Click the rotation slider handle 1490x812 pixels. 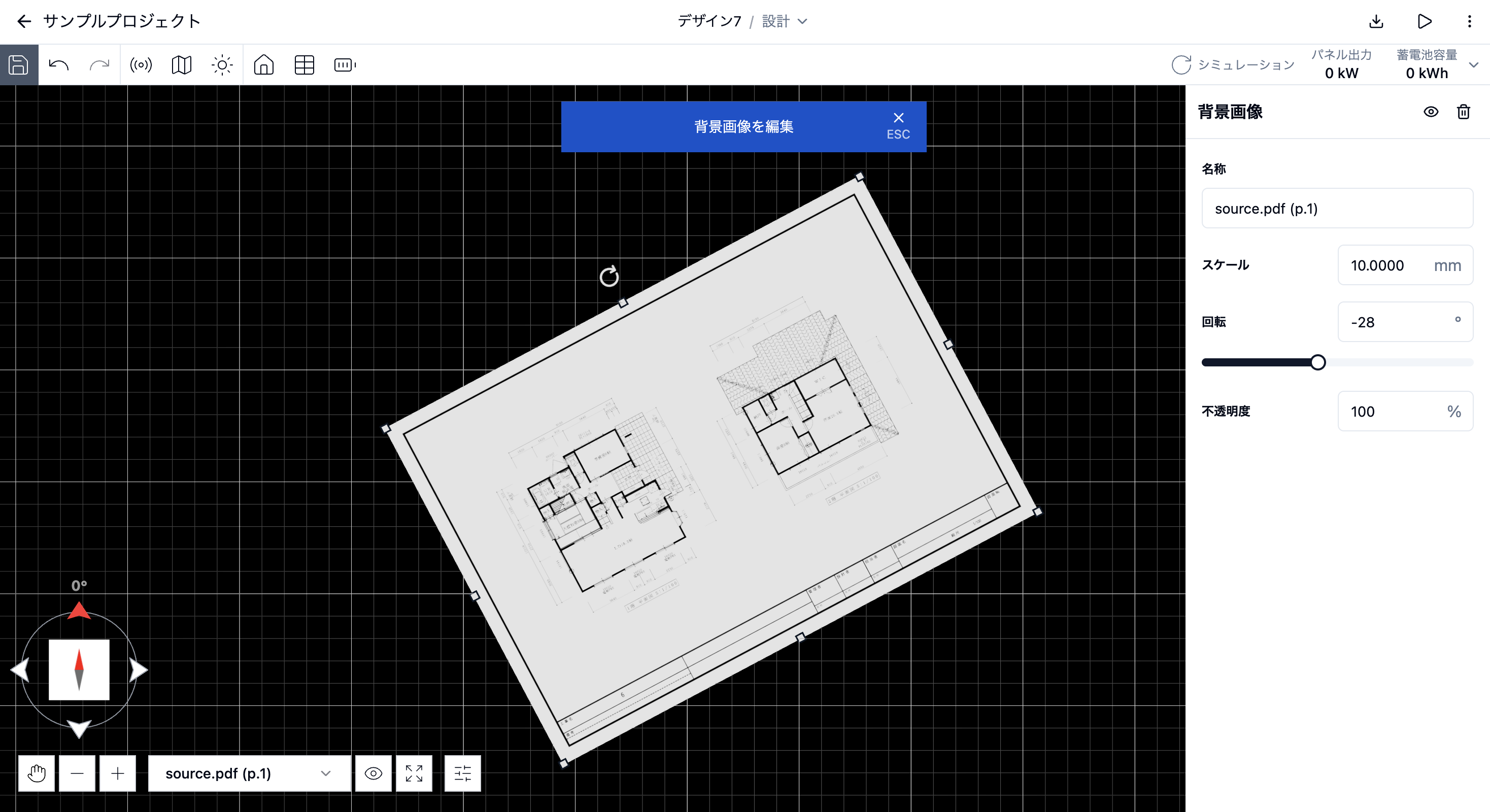[x=1317, y=363]
